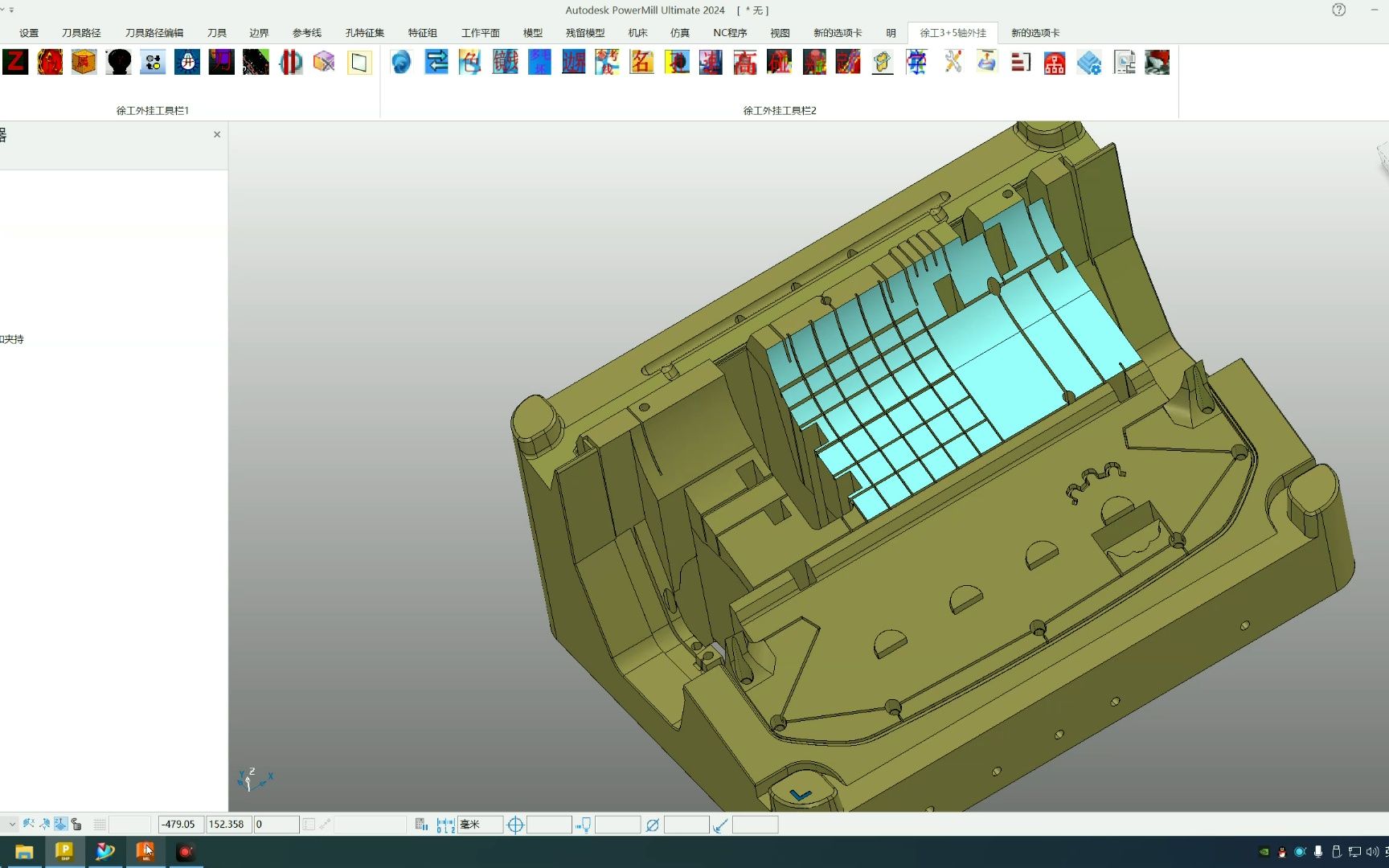Click the blue swap arrows icon

436,62
